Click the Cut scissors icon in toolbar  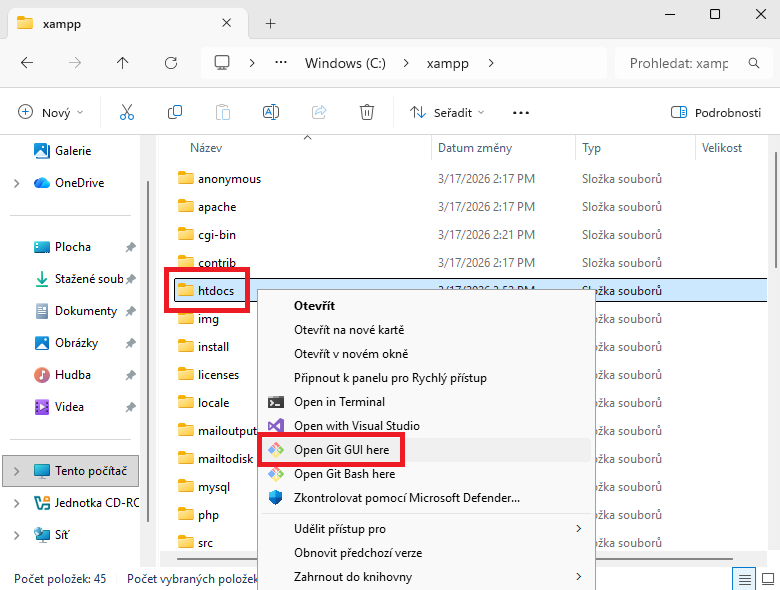(x=127, y=112)
